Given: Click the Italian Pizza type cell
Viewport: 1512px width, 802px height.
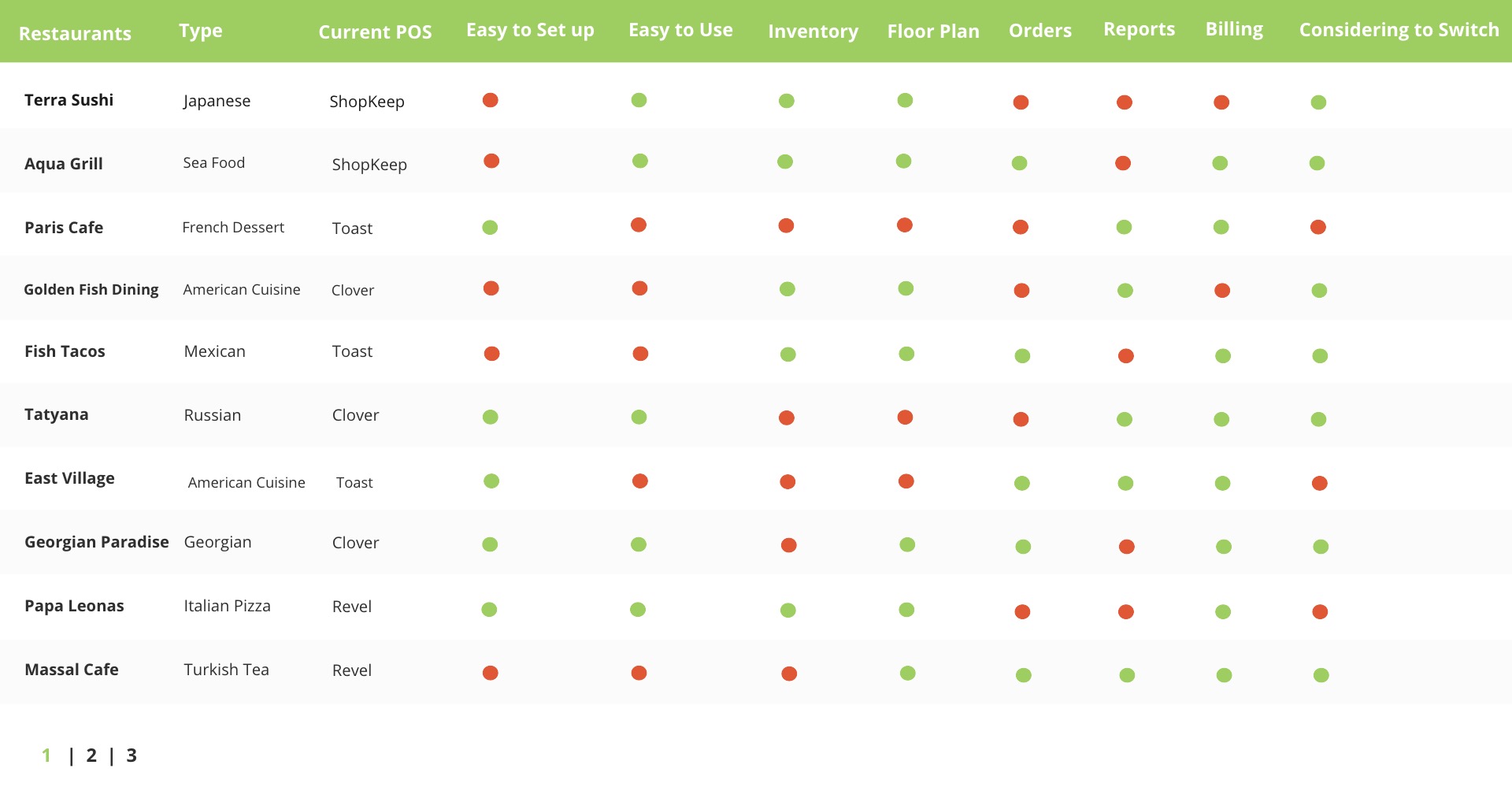Looking at the screenshot, I should tap(227, 606).
